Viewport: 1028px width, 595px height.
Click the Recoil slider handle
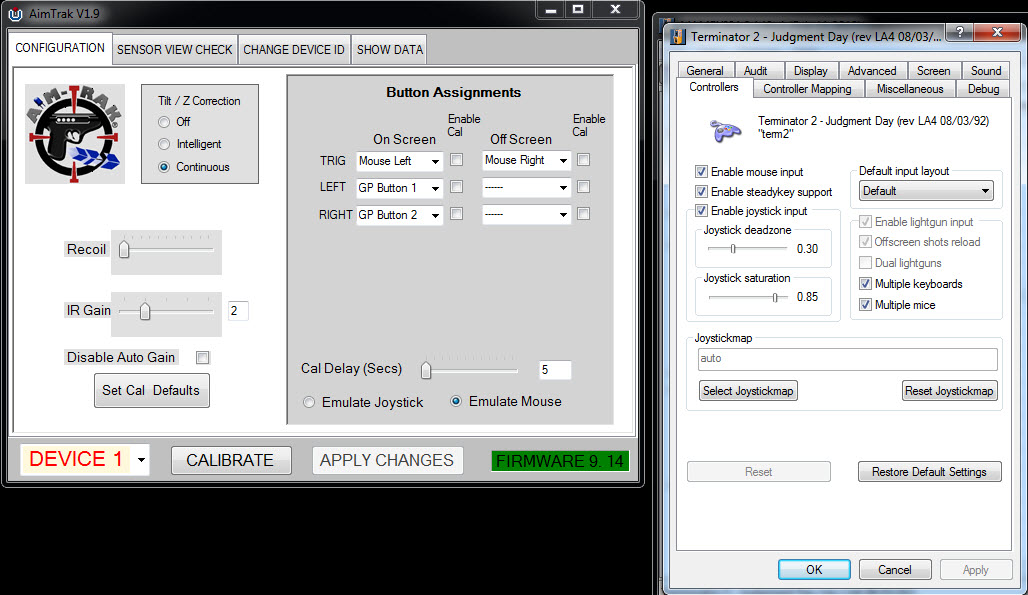pos(124,250)
